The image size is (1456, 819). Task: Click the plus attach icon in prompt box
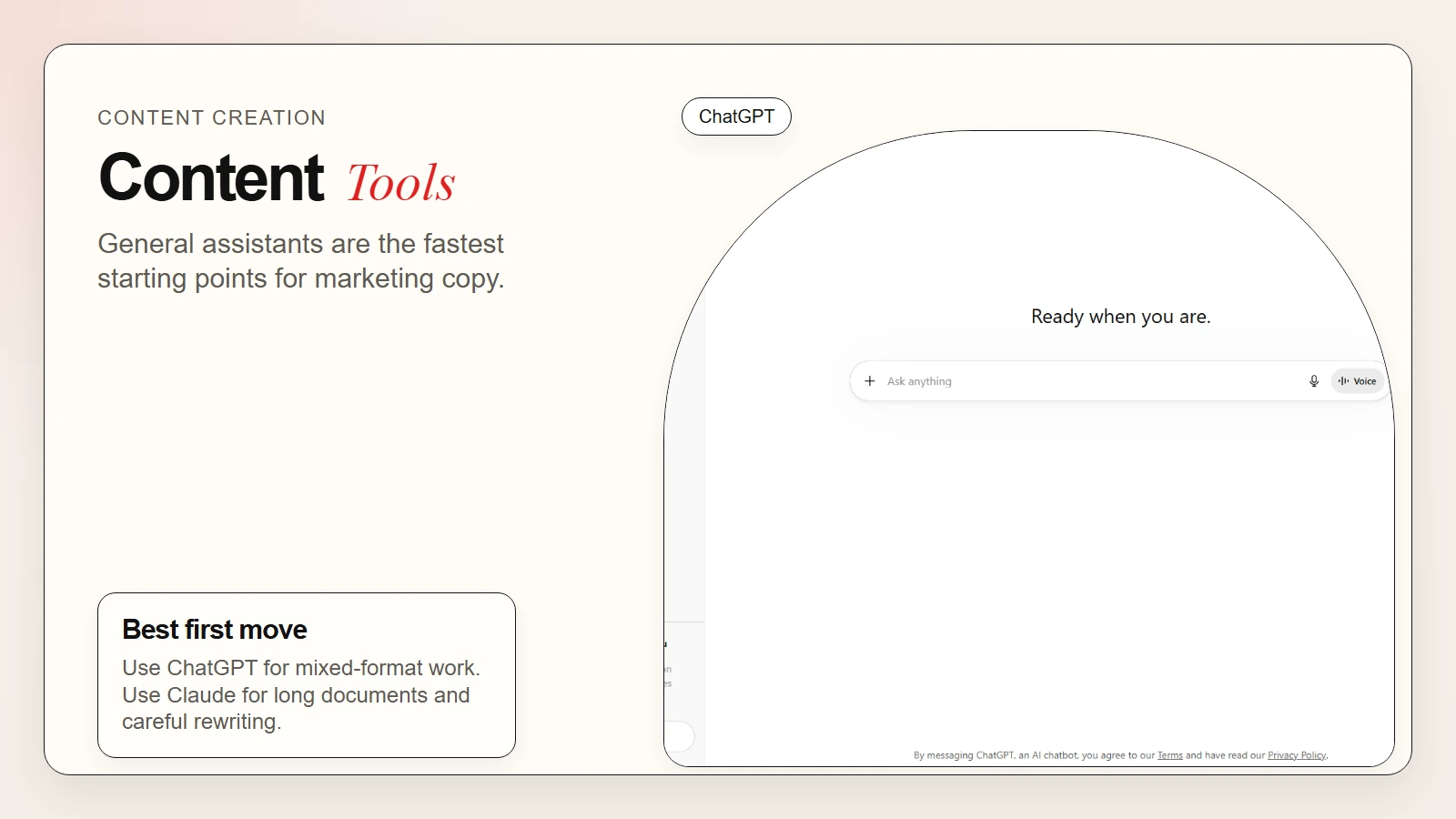870,381
